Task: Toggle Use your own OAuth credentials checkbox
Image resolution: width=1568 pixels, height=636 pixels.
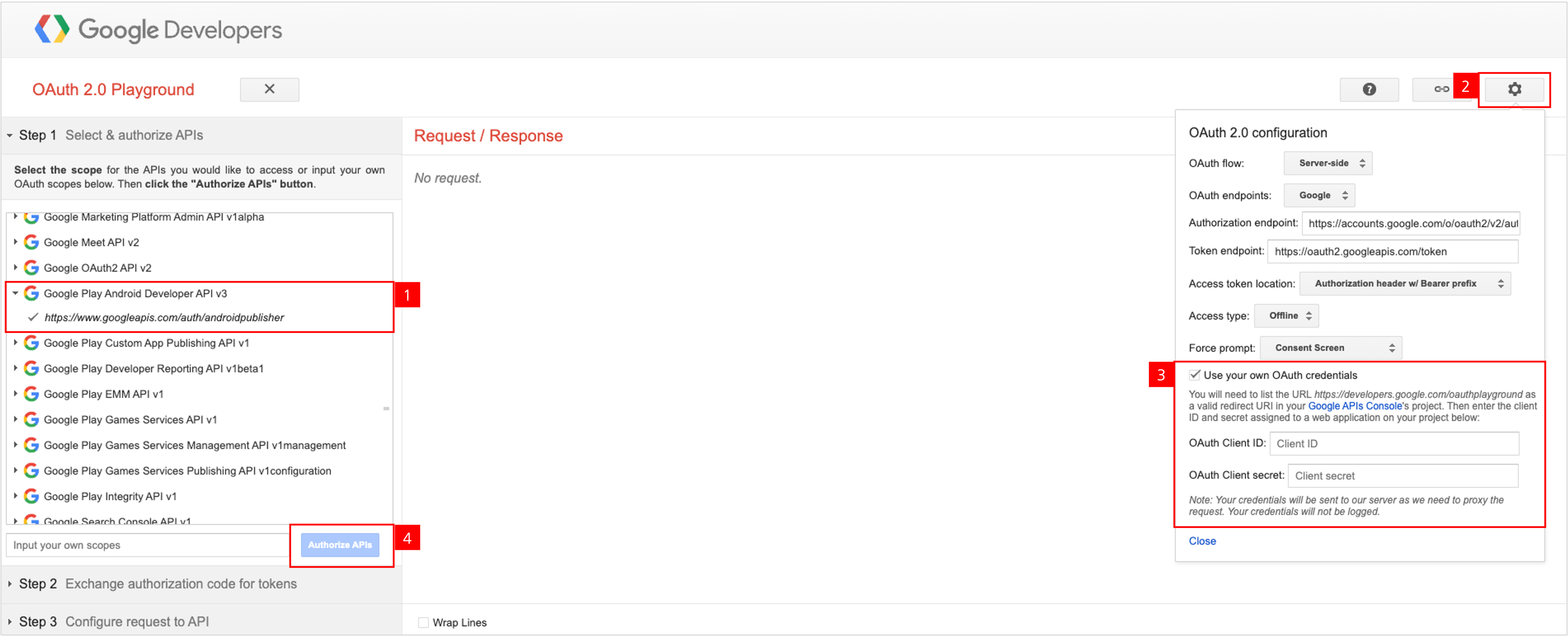Action: click(x=1195, y=375)
